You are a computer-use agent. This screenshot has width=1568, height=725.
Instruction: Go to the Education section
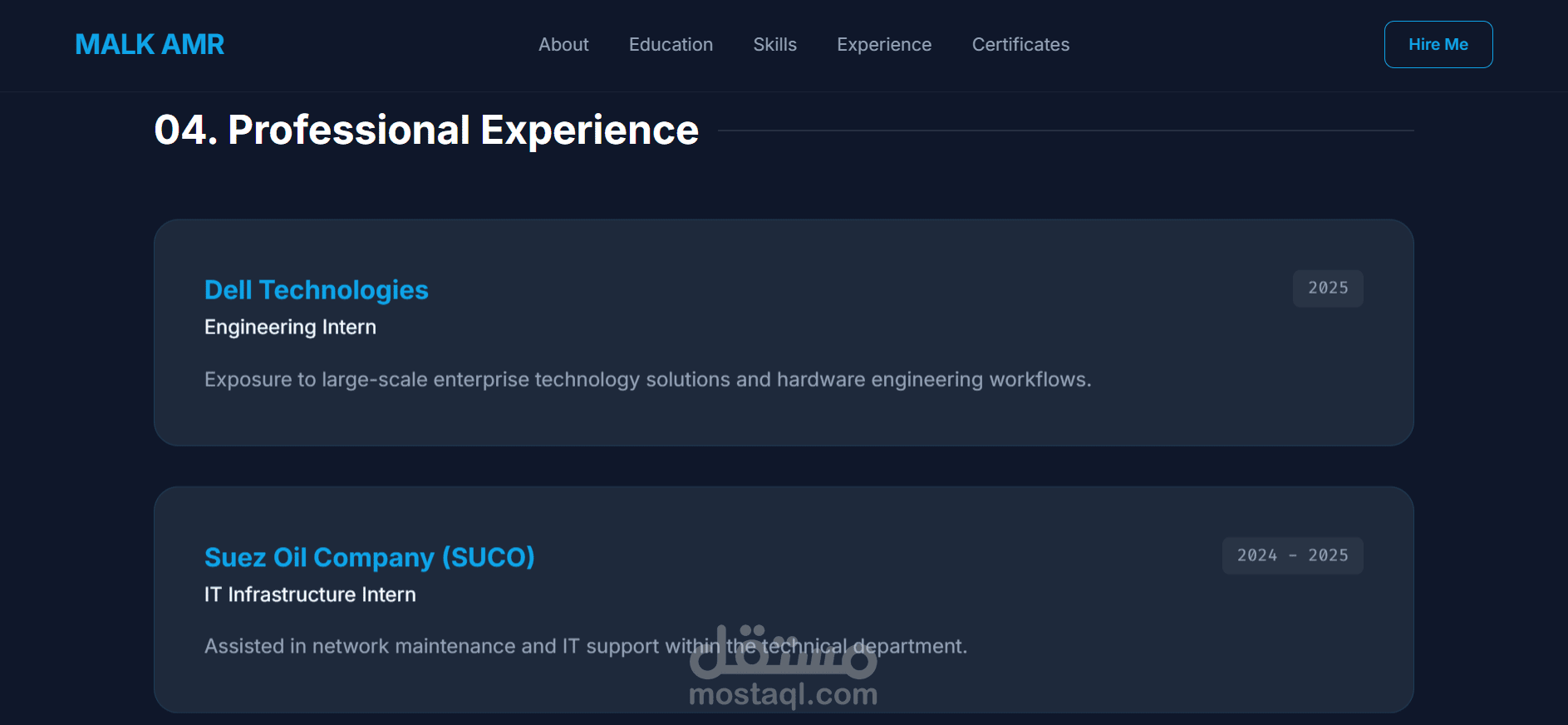tap(671, 45)
